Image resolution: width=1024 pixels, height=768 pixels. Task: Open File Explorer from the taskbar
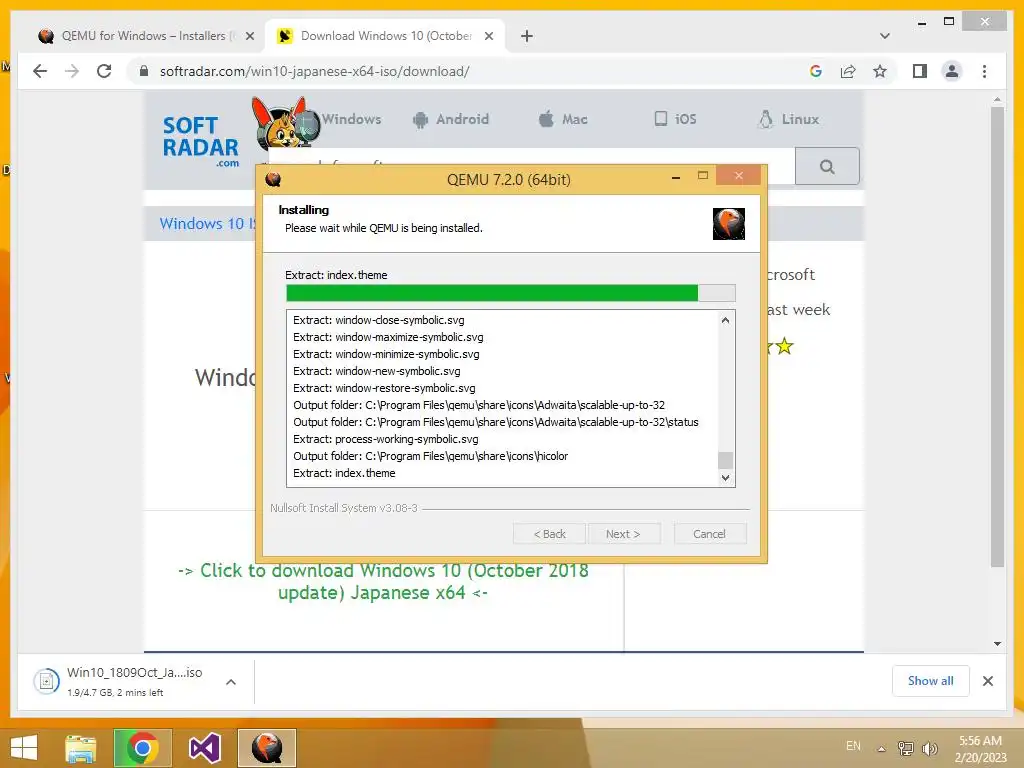81,748
